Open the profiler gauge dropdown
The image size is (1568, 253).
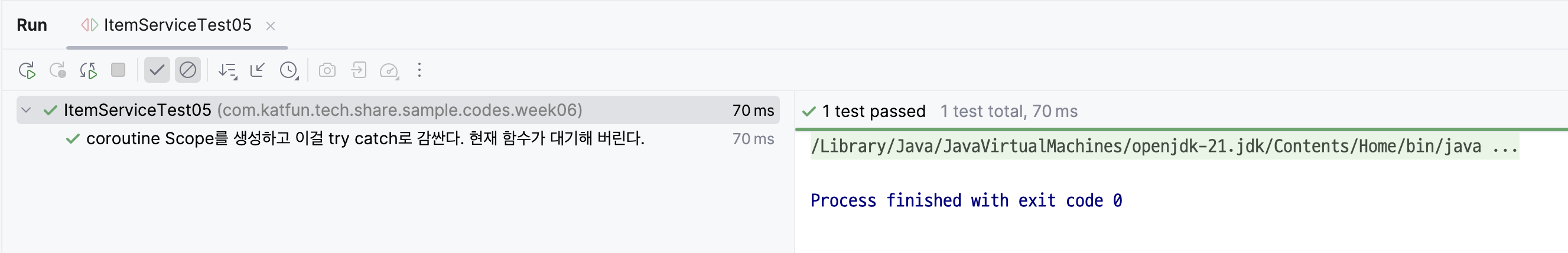tap(389, 71)
